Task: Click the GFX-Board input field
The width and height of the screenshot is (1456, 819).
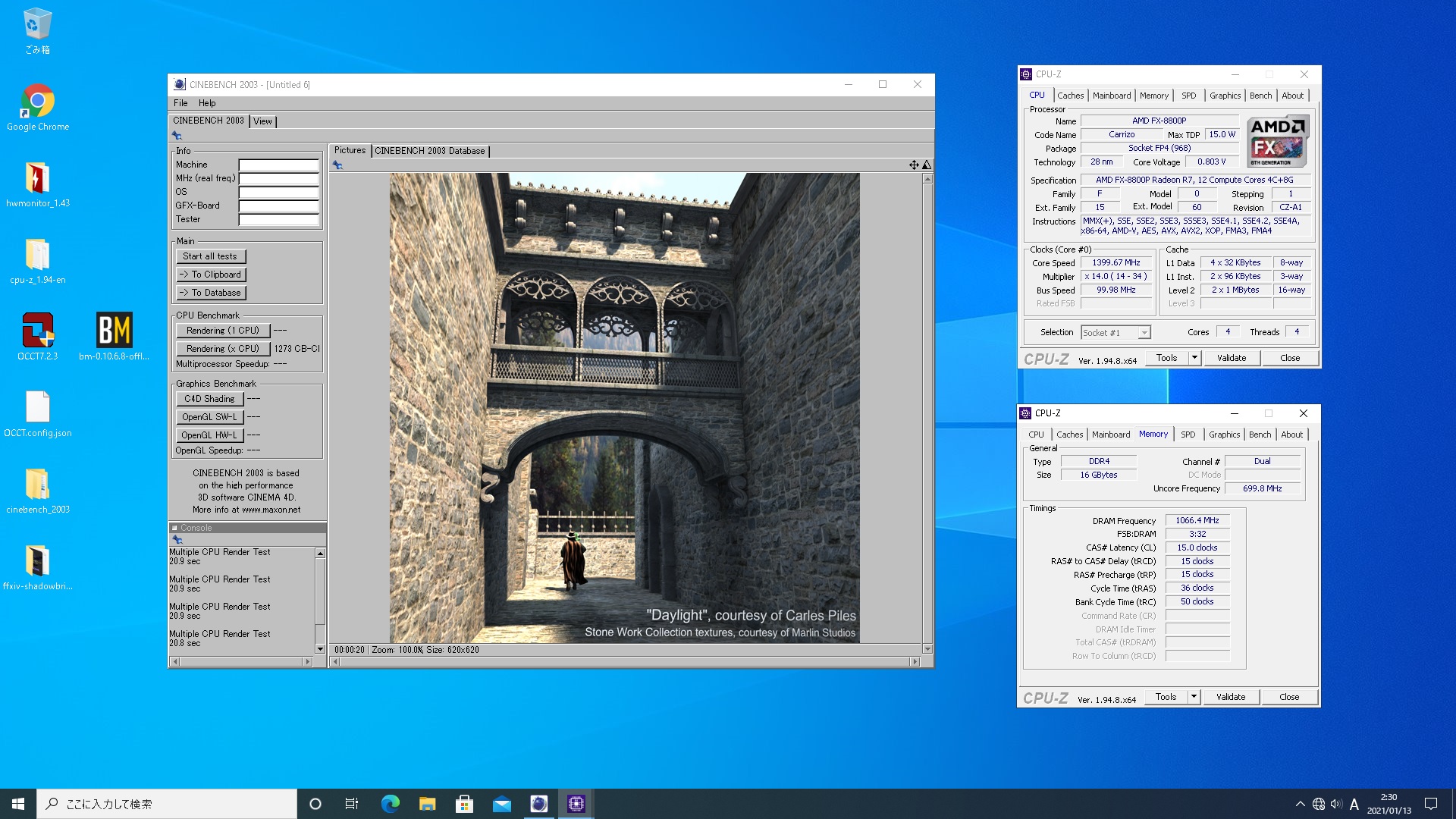Action: 278,206
